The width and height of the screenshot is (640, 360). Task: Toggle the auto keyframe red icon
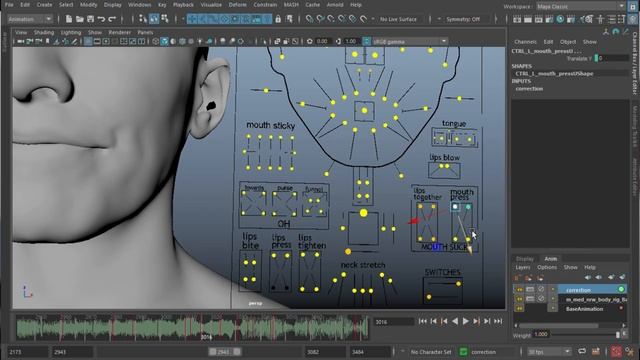616,351
